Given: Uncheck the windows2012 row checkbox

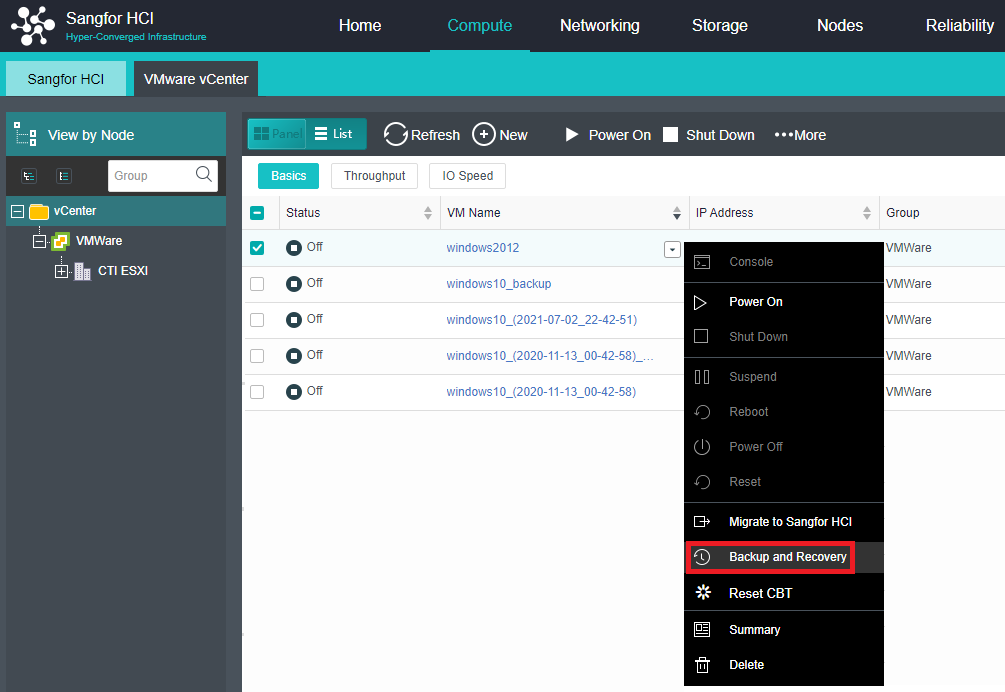Looking at the screenshot, I should pos(257,248).
